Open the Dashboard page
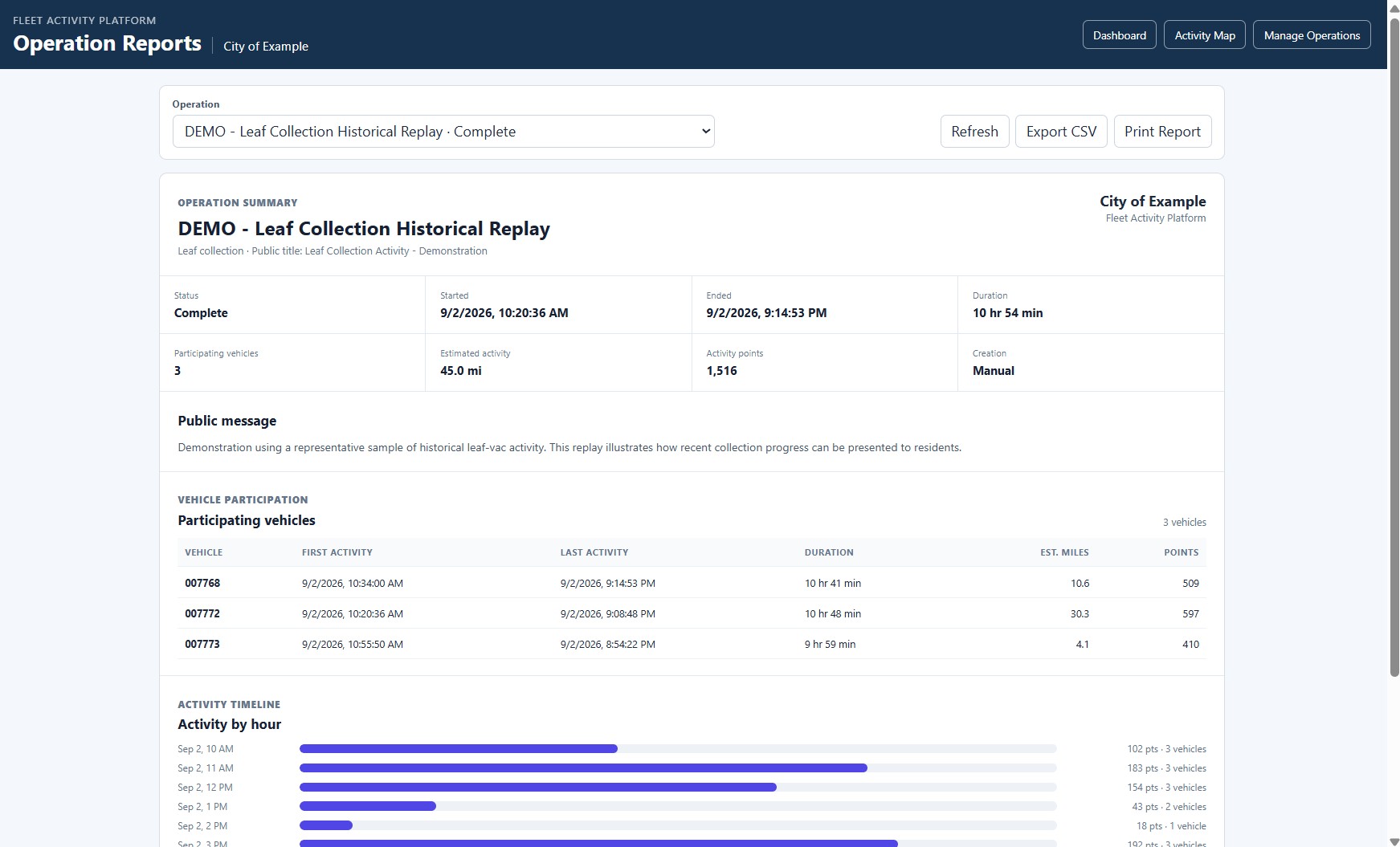The height and width of the screenshot is (847, 1400). (1119, 35)
